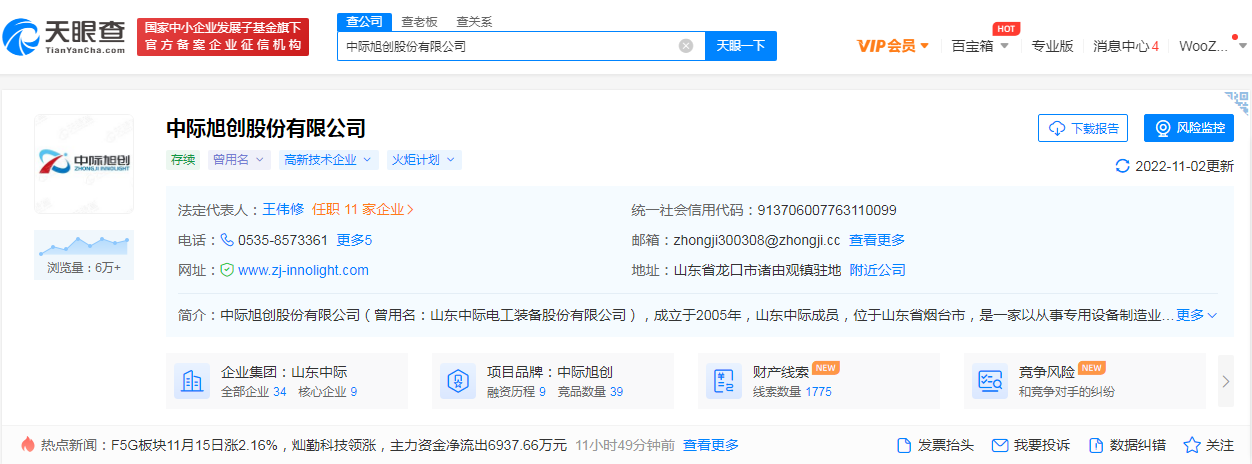Open 专业版 link

pos(1053,45)
